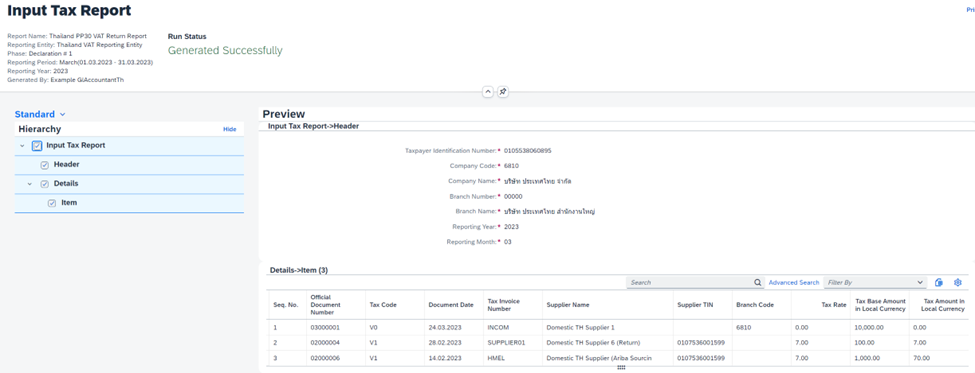Viewport: 975px width, 373px height.
Task: Click the magnifier icon in the search field
Action: pyautogui.click(x=757, y=282)
